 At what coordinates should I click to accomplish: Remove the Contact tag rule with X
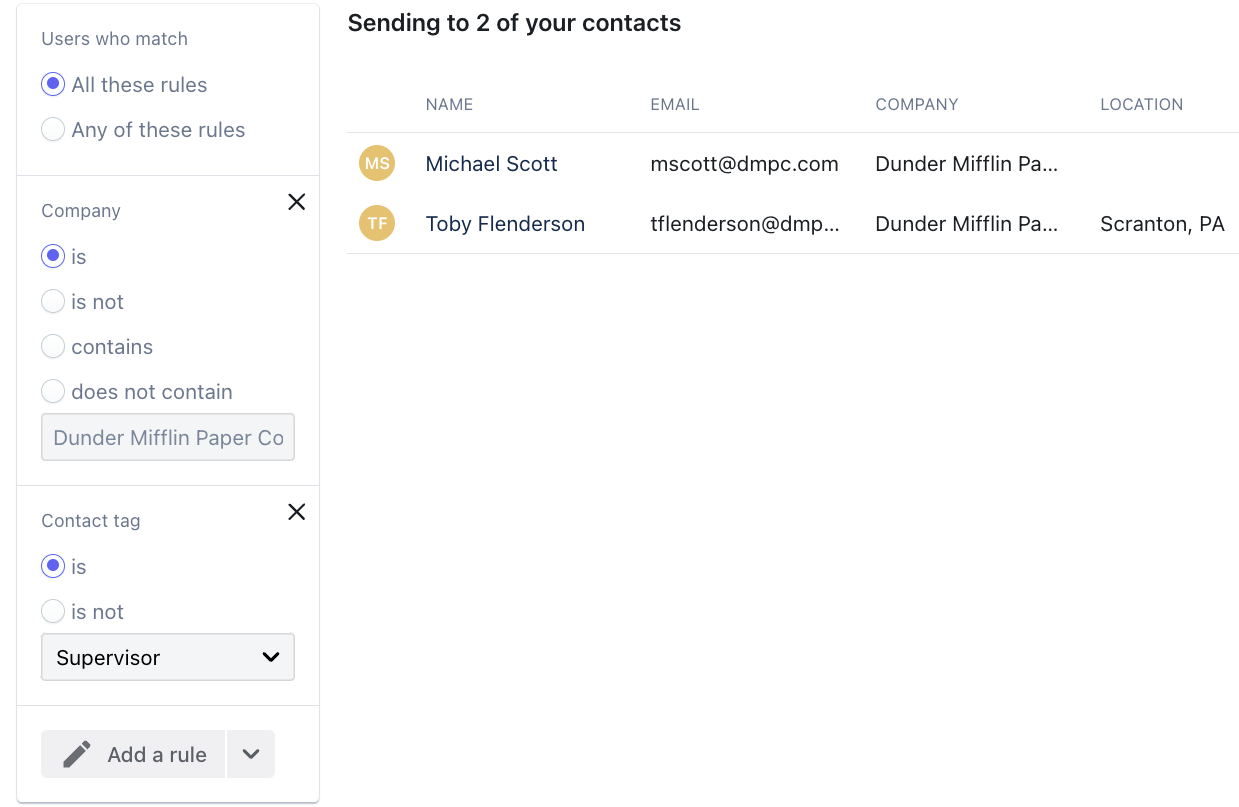pos(296,512)
